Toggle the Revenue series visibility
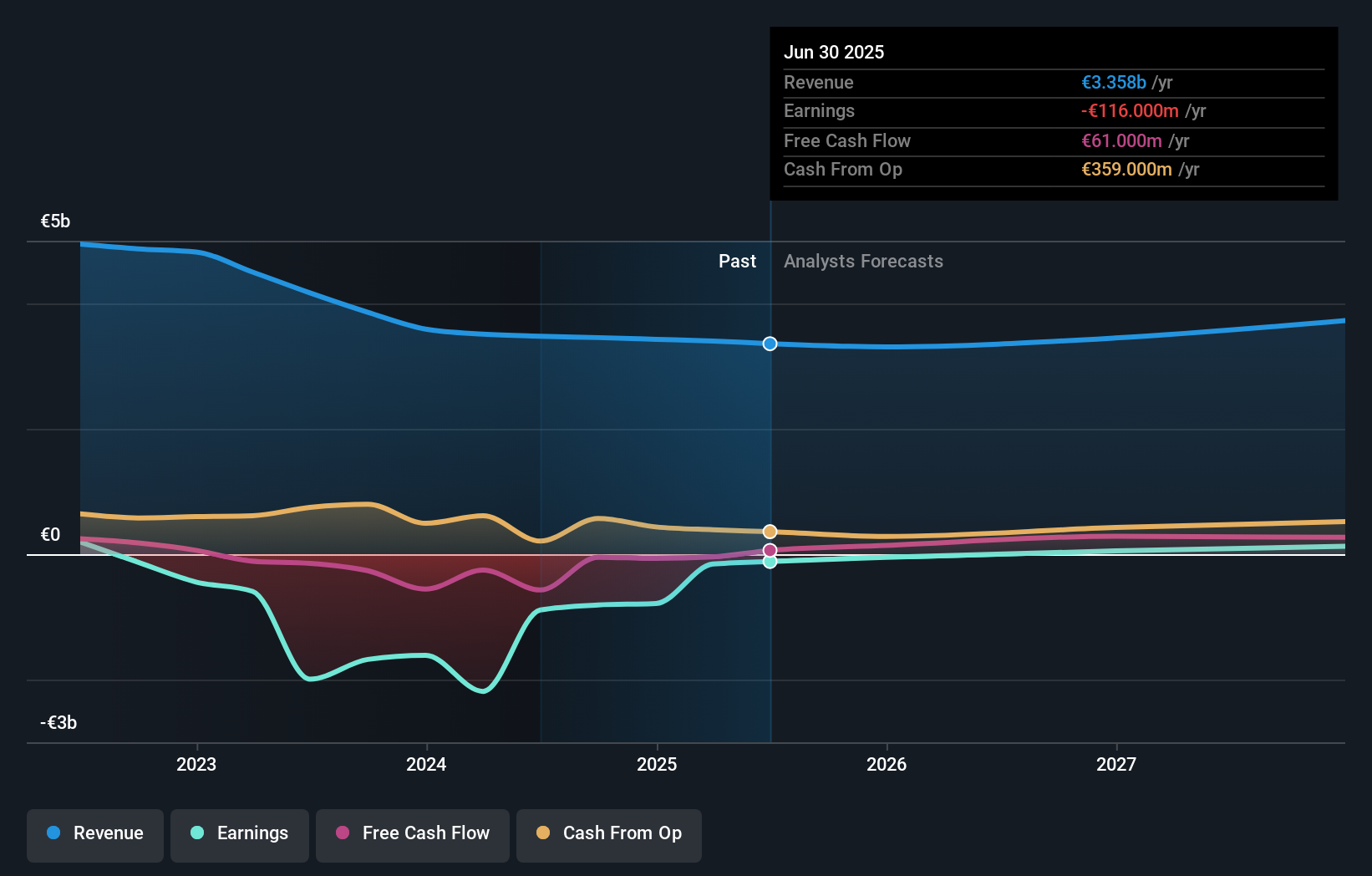Image resolution: width=1372 pixels, height=876 pixels. click(x=94, y=835)
